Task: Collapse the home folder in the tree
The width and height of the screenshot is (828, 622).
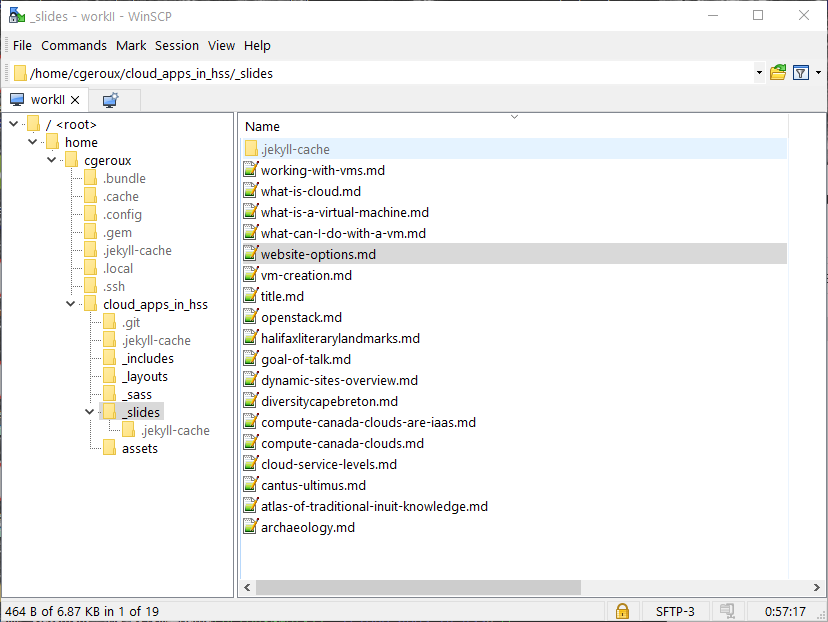Action: (33, 142)
